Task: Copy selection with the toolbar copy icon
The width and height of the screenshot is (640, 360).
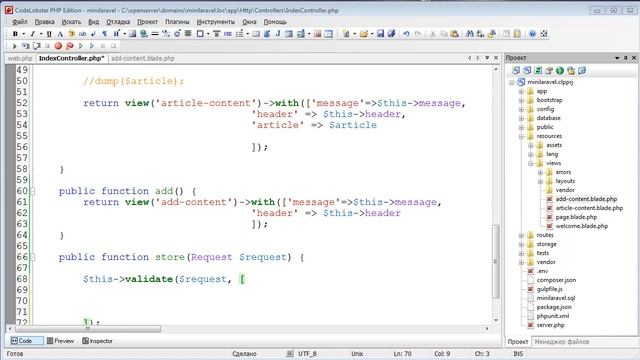Action: pyautogui.click(x=444, y=34)
